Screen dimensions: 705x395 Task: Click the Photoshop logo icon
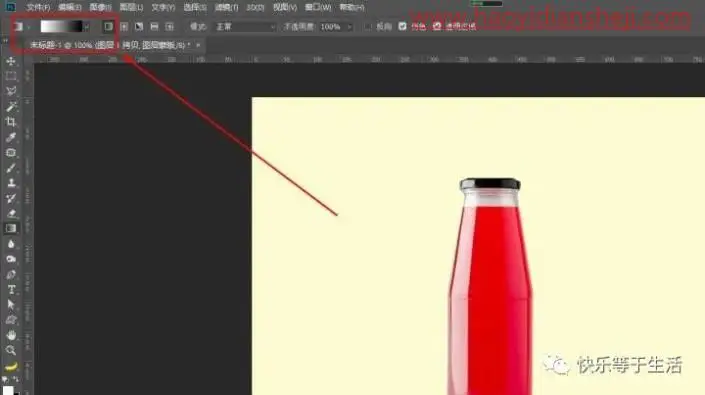point(10,7)
